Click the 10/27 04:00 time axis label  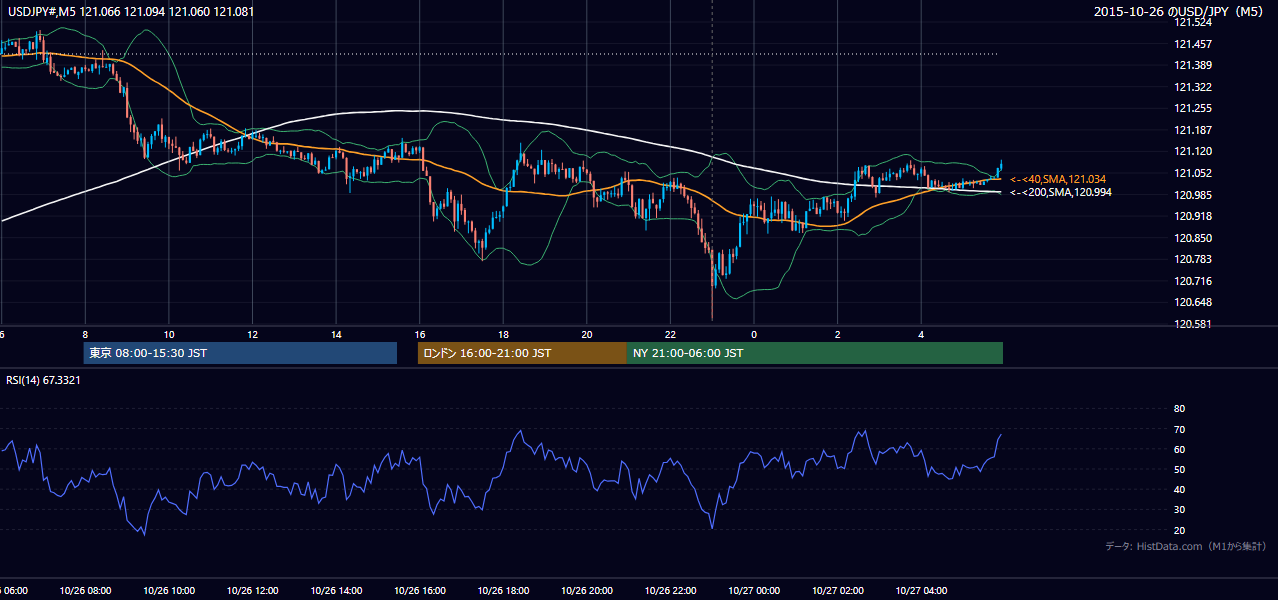pos(921,590)
